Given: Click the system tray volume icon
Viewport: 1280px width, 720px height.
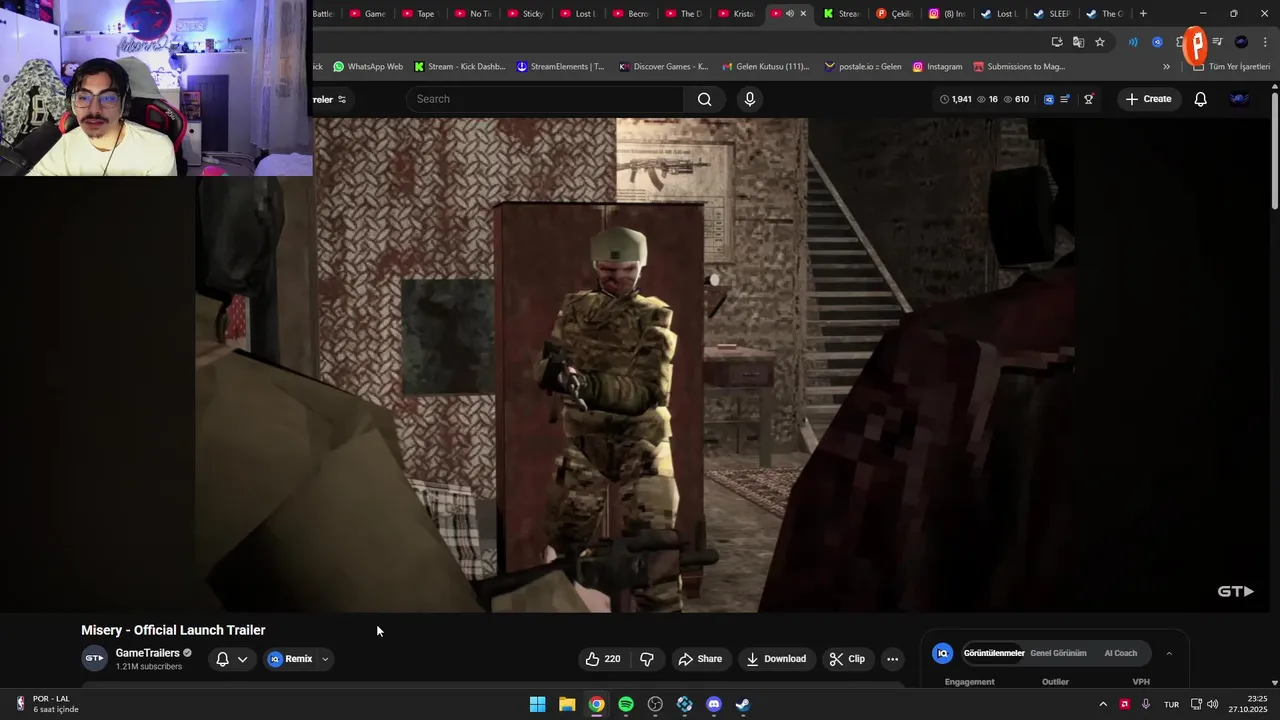Looking at the screenshot, I should pyautogui.click(x=1213, y=704).
